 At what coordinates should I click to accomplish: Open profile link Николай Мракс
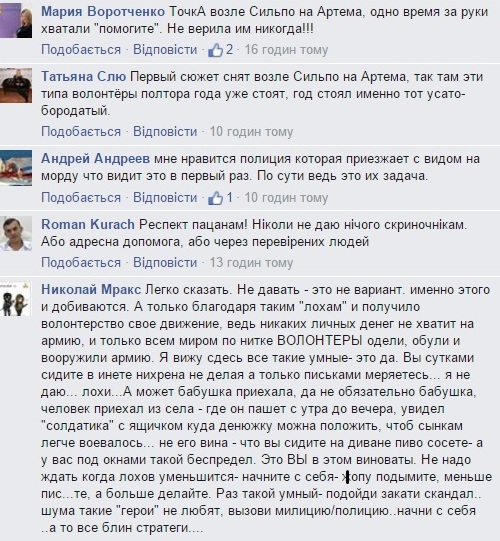coord(91,290)
